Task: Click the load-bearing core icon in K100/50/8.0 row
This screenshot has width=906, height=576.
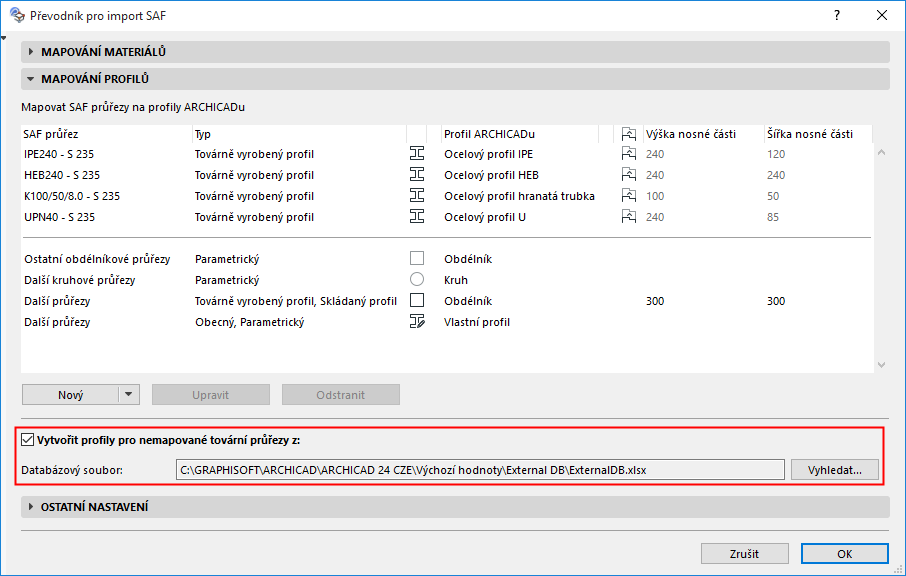Action: point(629,195)
